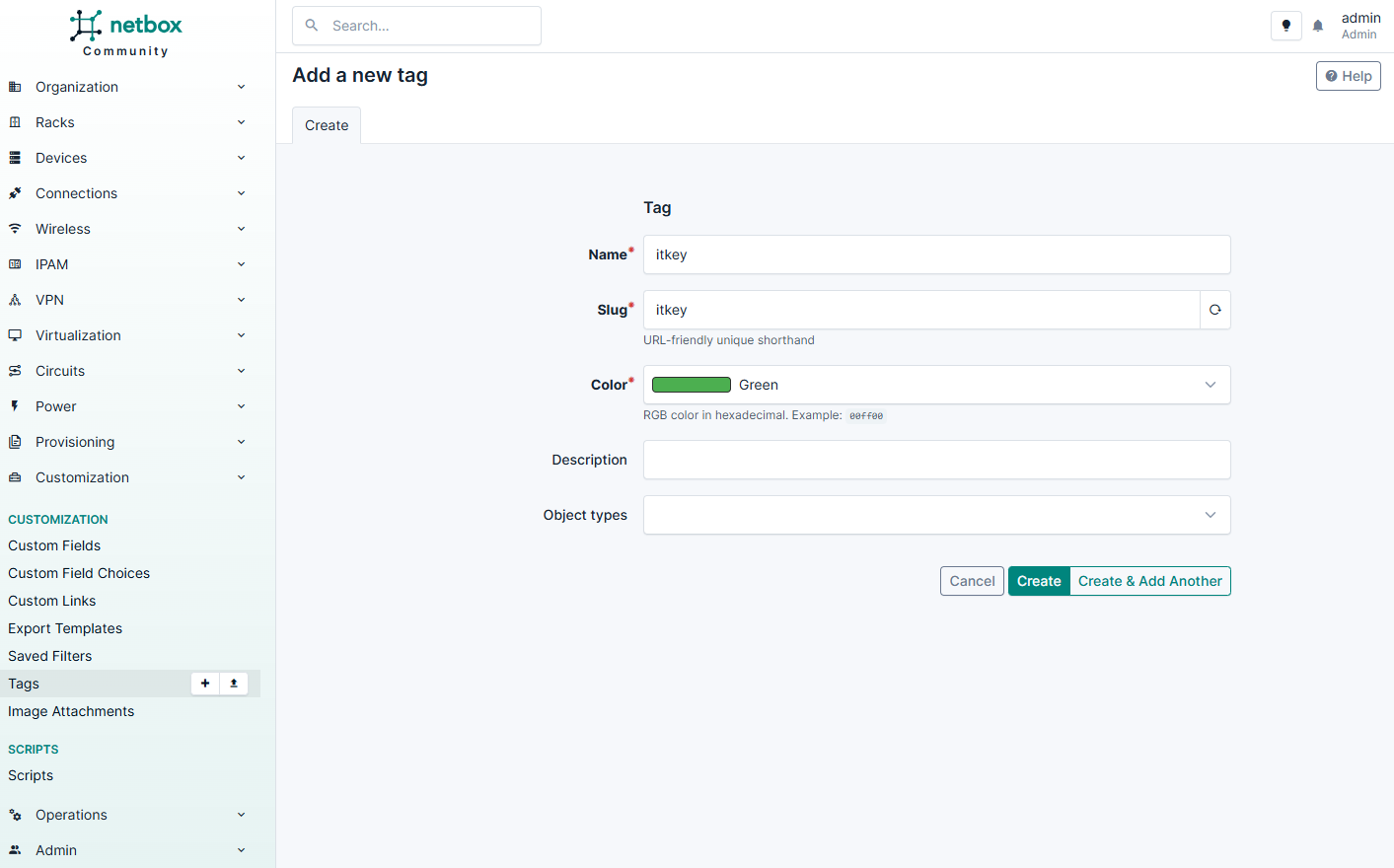Select the Create tab

point(327,125)
